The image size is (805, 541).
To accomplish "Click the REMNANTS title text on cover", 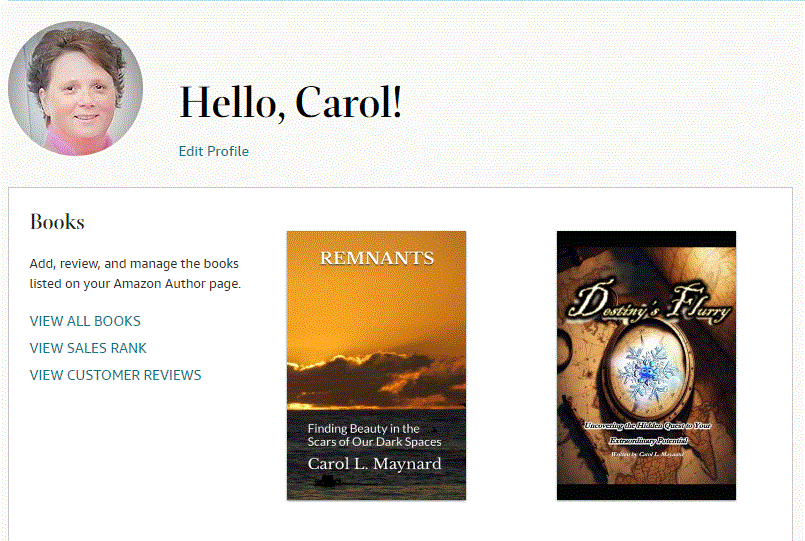I will [x=377, y=258].
